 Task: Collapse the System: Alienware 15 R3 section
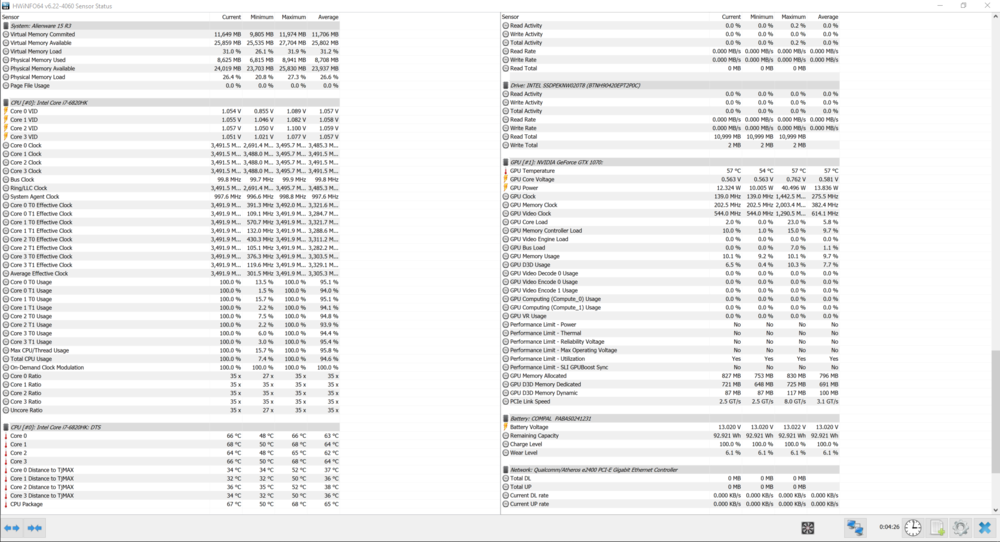click(5, 26)
